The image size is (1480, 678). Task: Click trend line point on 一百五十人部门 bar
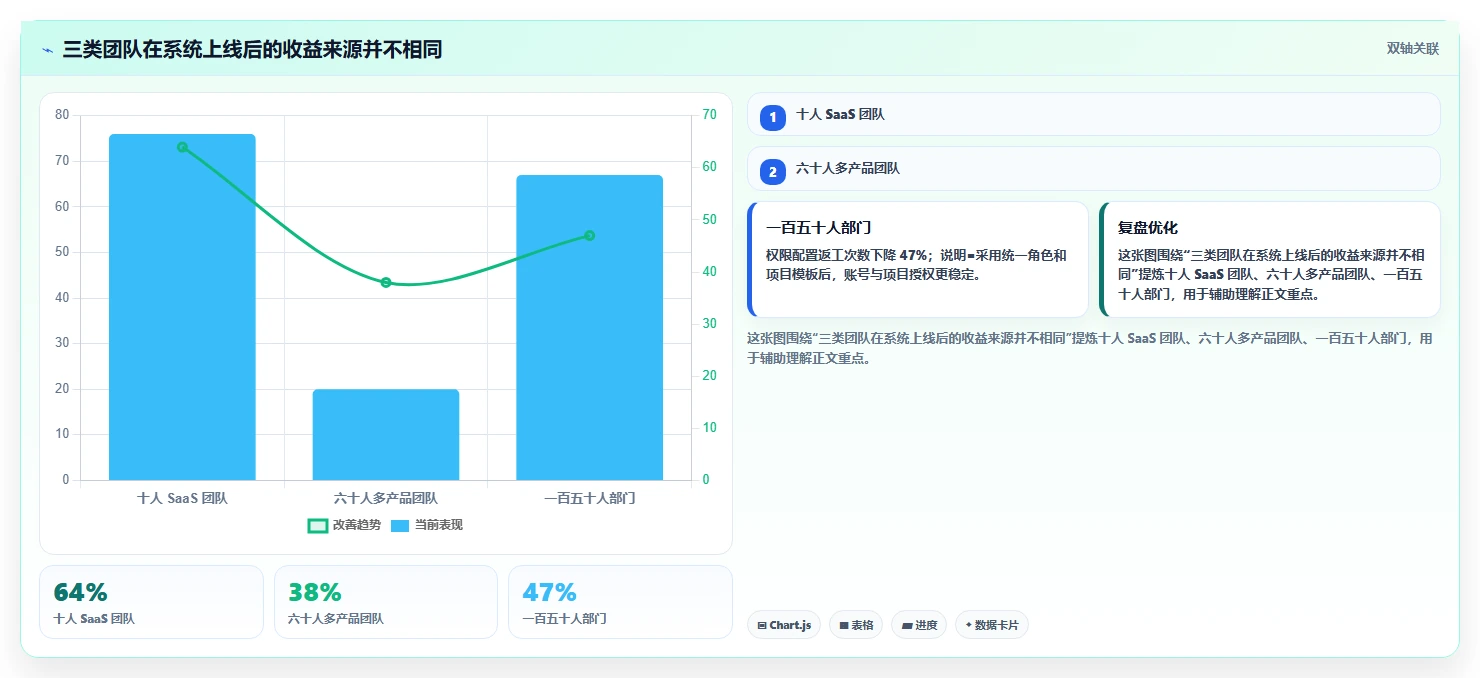(x=589, y=236)
